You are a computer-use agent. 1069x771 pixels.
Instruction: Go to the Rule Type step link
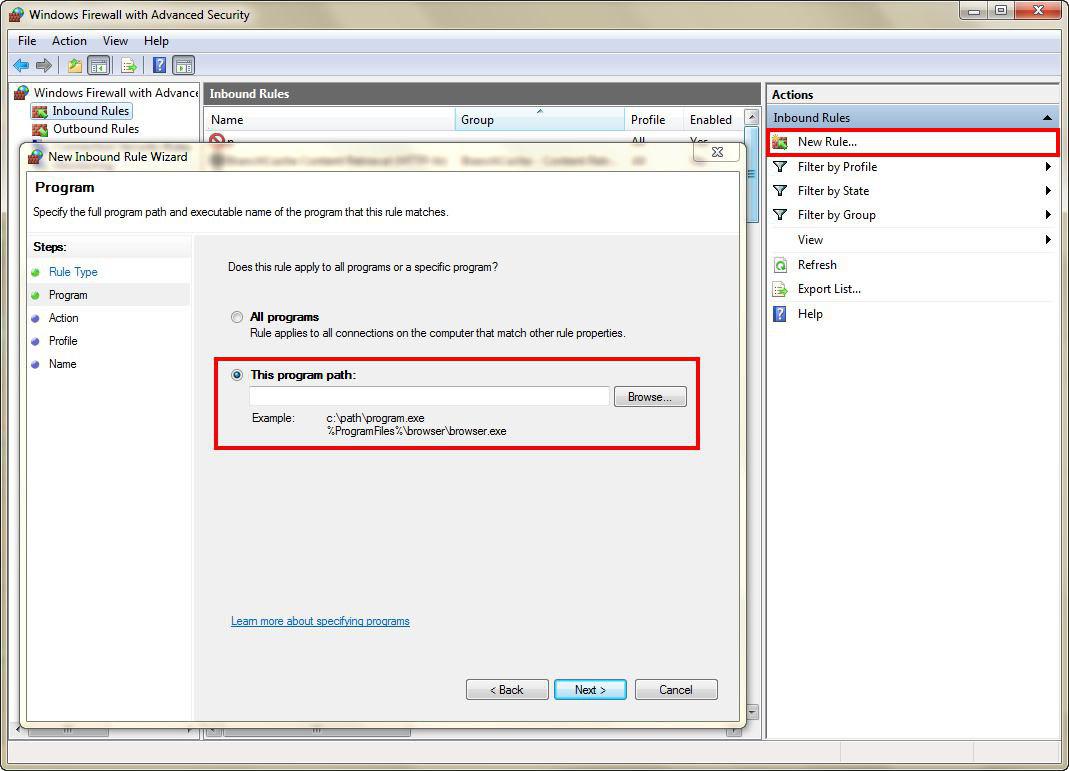point(73,272)
